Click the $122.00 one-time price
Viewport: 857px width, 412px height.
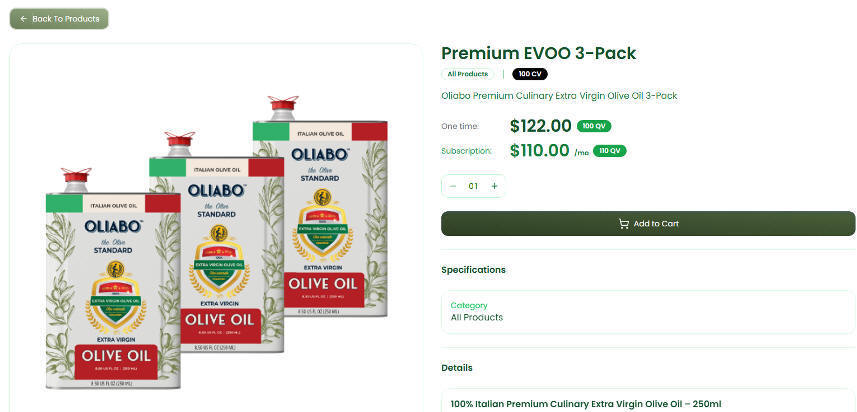point(540,126)
